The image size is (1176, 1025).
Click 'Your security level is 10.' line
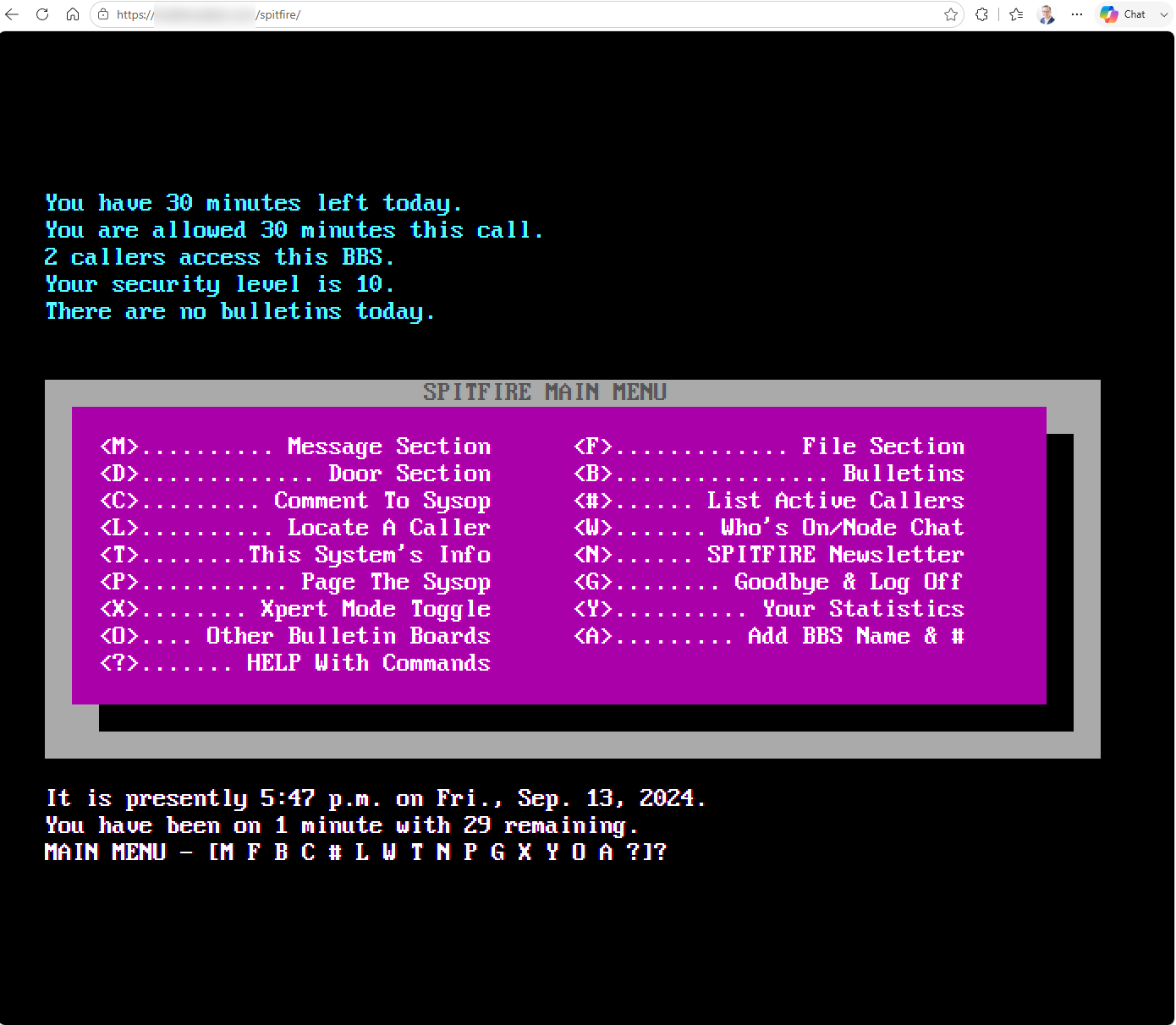220,284
